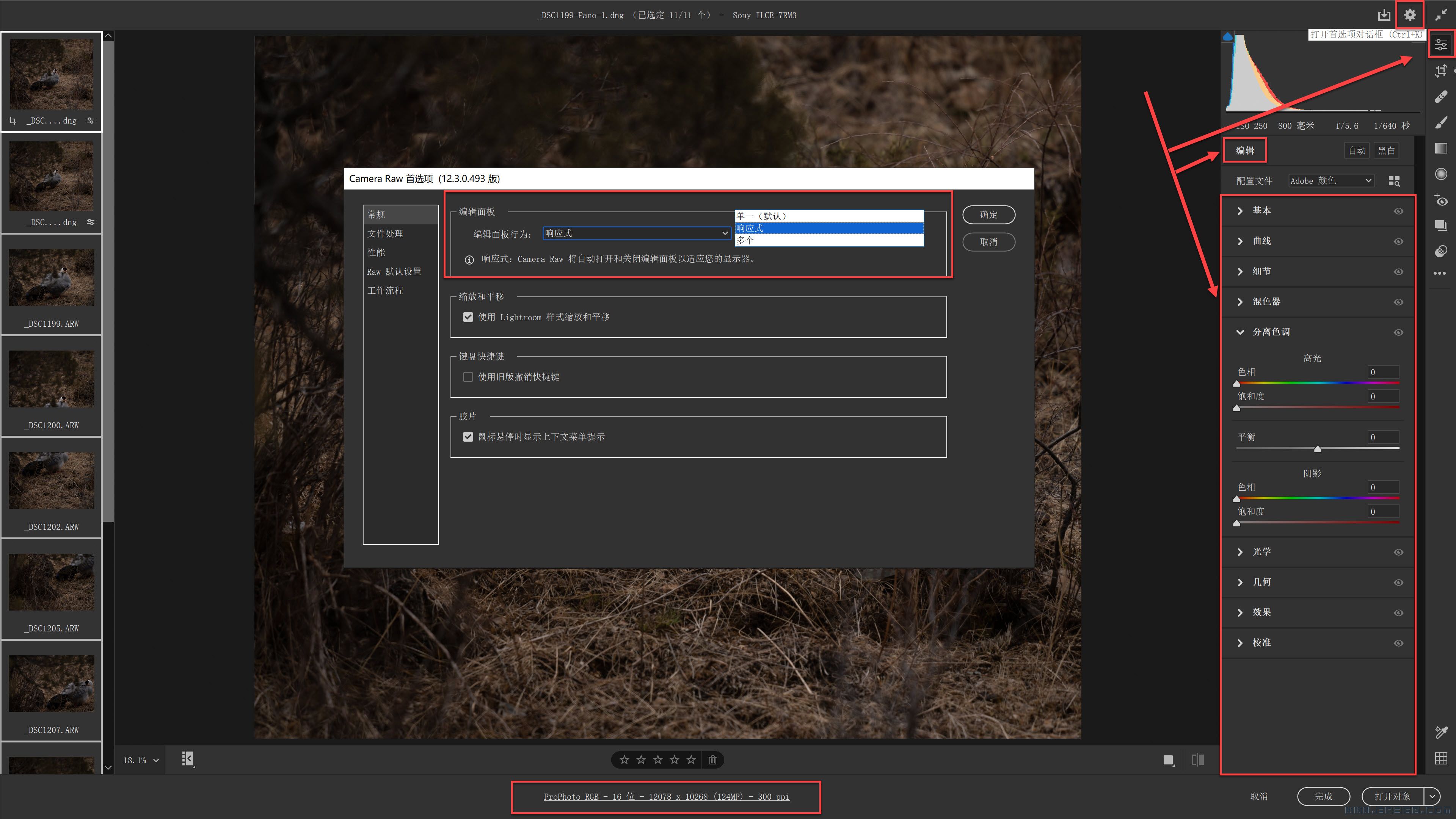Click the 平衡 slider handle
Viewport: 1456px width, 819px height.
point(1318,449)
